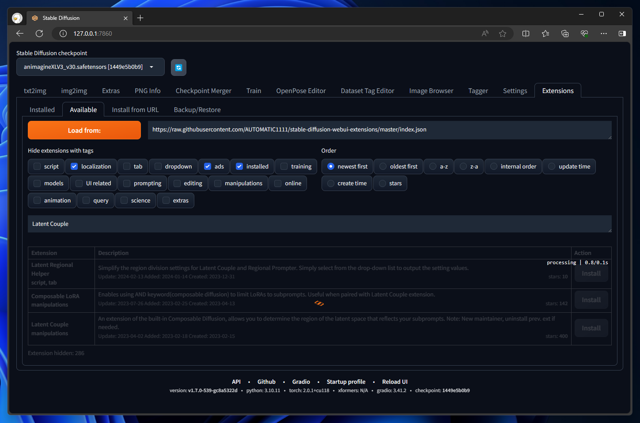The image size is (640, 423).
Task: Open the OpenPose Editor tab
Action: 301,91
